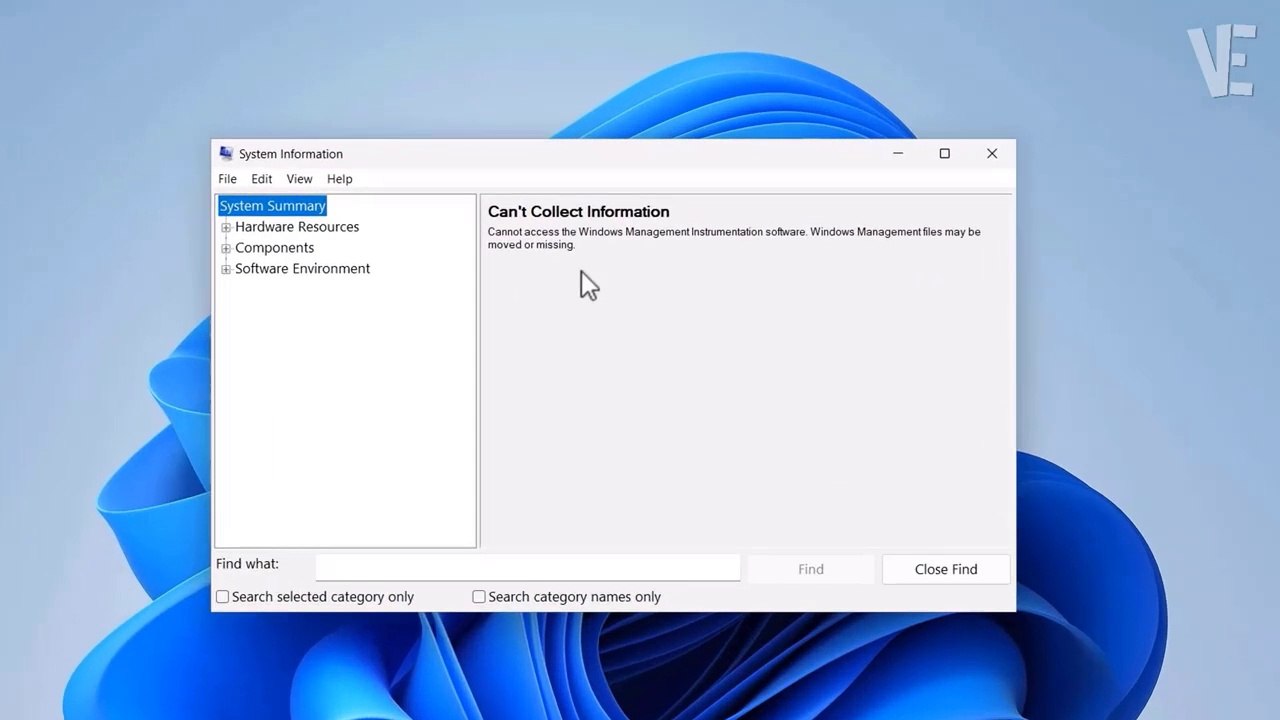Image resolution: width=1280 pixels, height=720 pixels.
Task: Click the Find button
Action: [x=811, y=569]
